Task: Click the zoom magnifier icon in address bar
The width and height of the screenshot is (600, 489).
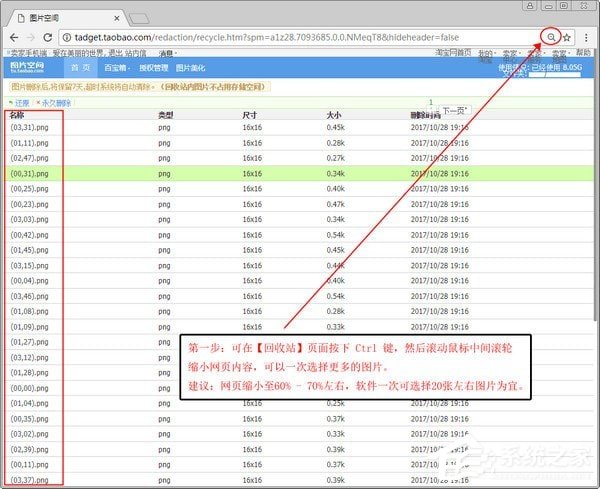Action: [549, 37]
